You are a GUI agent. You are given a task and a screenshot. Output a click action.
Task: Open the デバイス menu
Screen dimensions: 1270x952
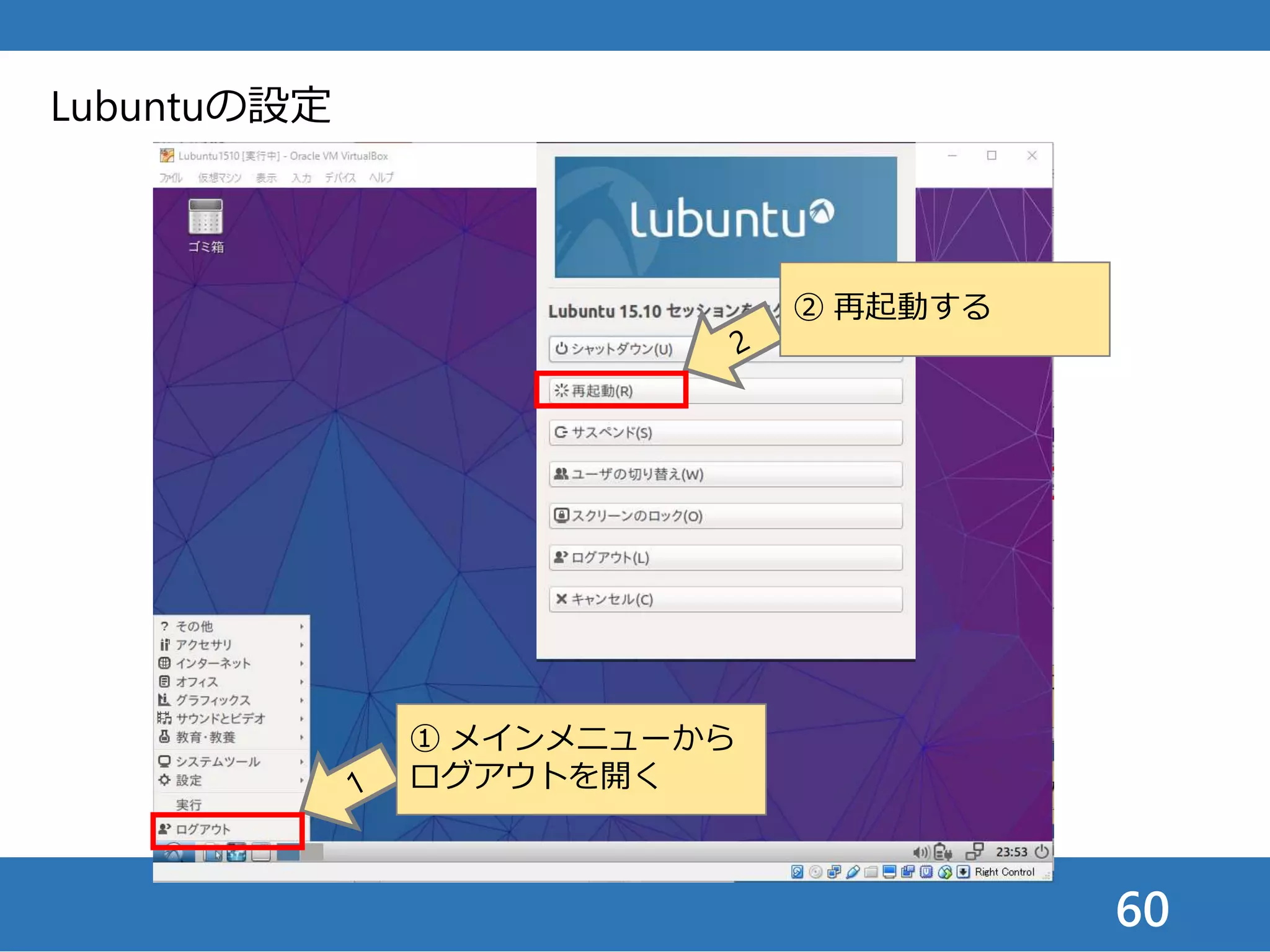point(340,178)
